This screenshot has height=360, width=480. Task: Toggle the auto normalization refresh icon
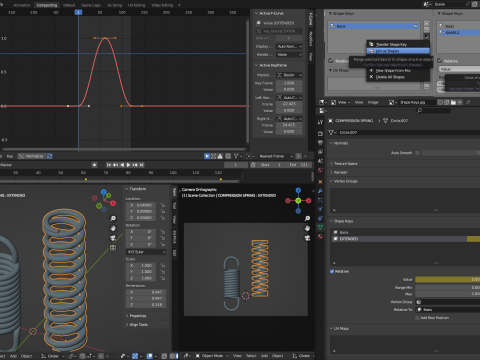[x=50, y=156]
